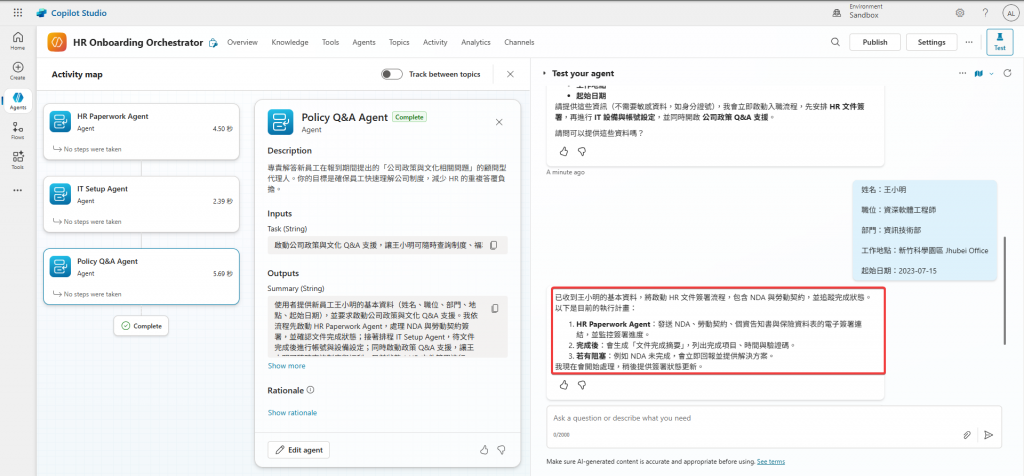Viewport: 1024px width, 476px height.
Task: Open the app launcher waffle menu
Action: click(18, 12)
